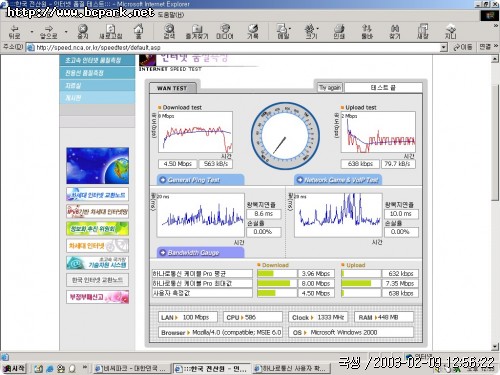
Task: Click the Try again button
Action: (329, 88)
